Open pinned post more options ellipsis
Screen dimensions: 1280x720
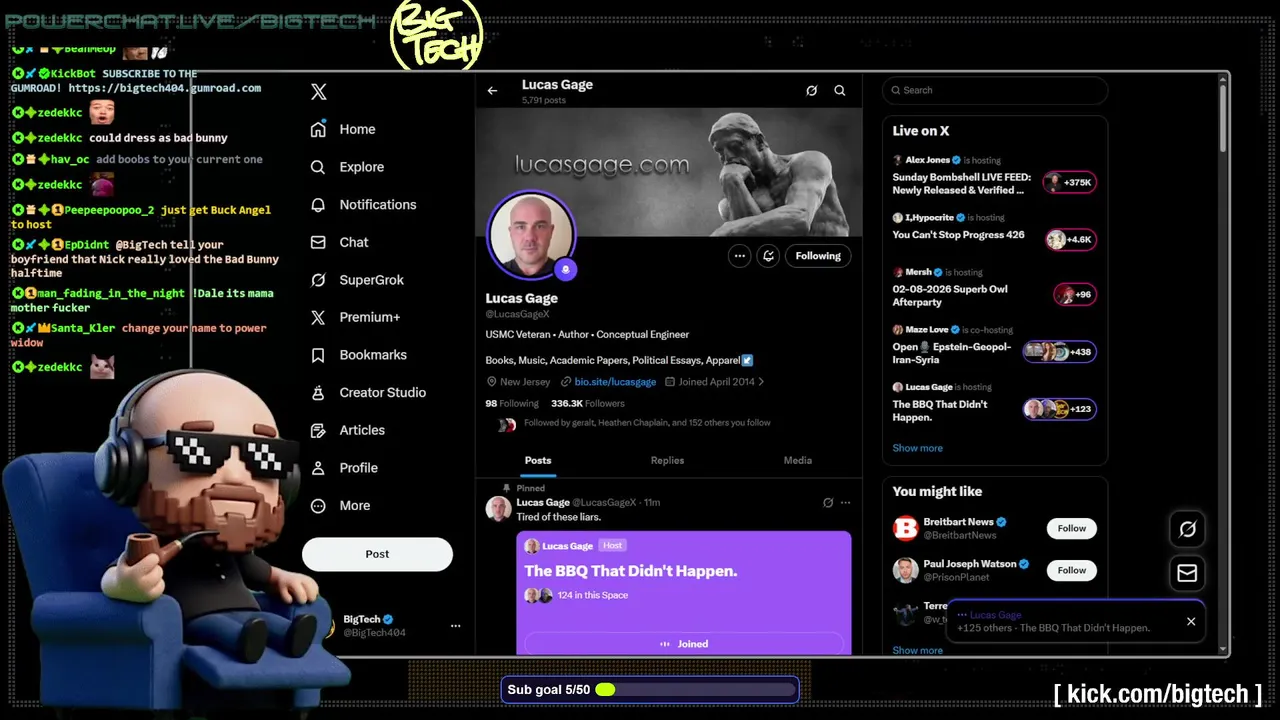point(845,503)
